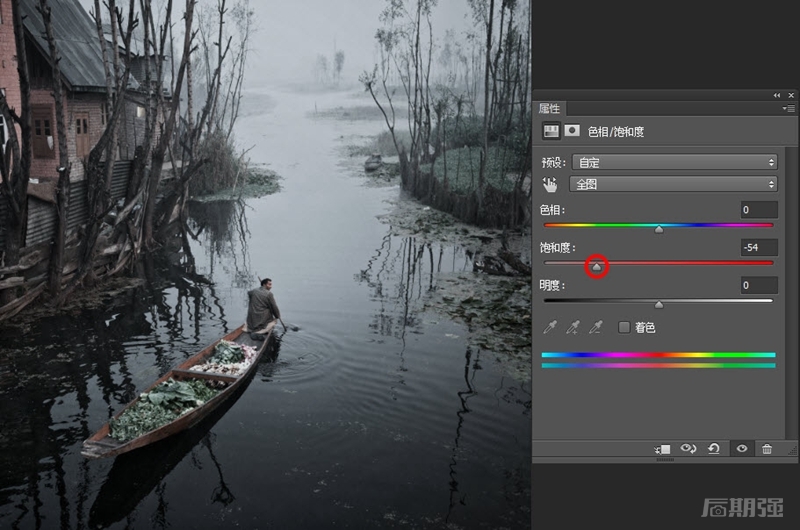
Task: Click the 色相 label text
Action: 552,210
